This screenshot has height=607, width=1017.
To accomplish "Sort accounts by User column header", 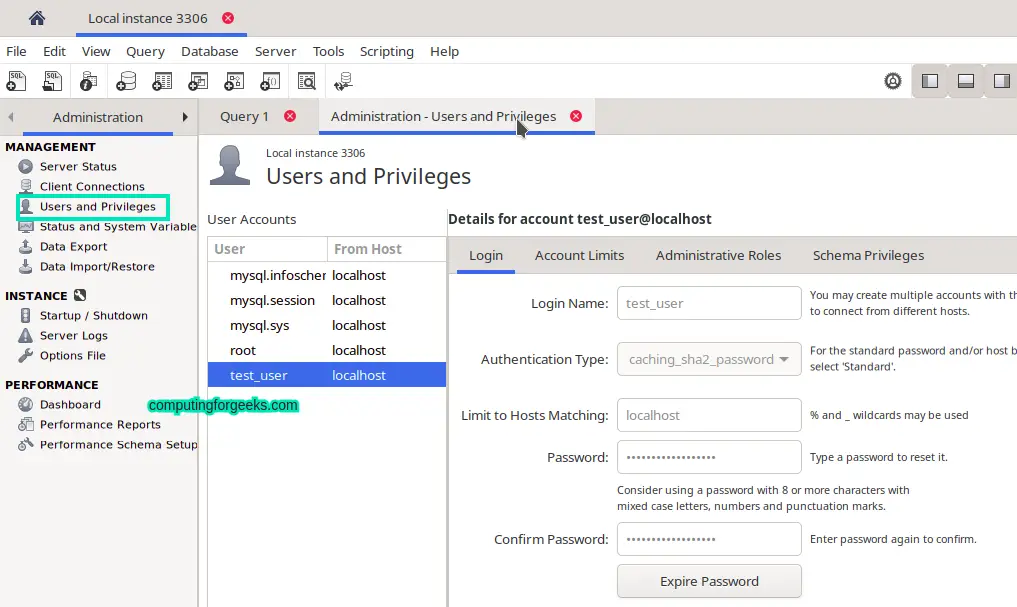I will [x=267, y=249].
